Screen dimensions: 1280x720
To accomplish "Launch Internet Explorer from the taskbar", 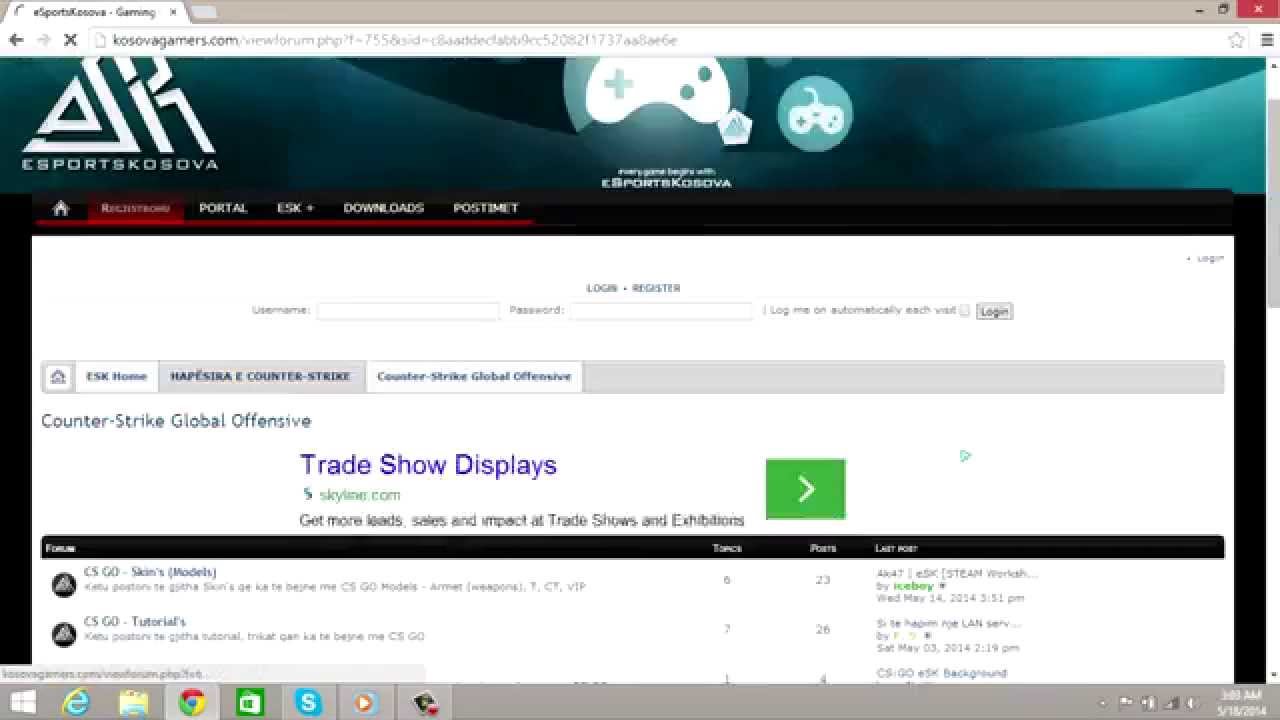I will click(x=76, y=702).
